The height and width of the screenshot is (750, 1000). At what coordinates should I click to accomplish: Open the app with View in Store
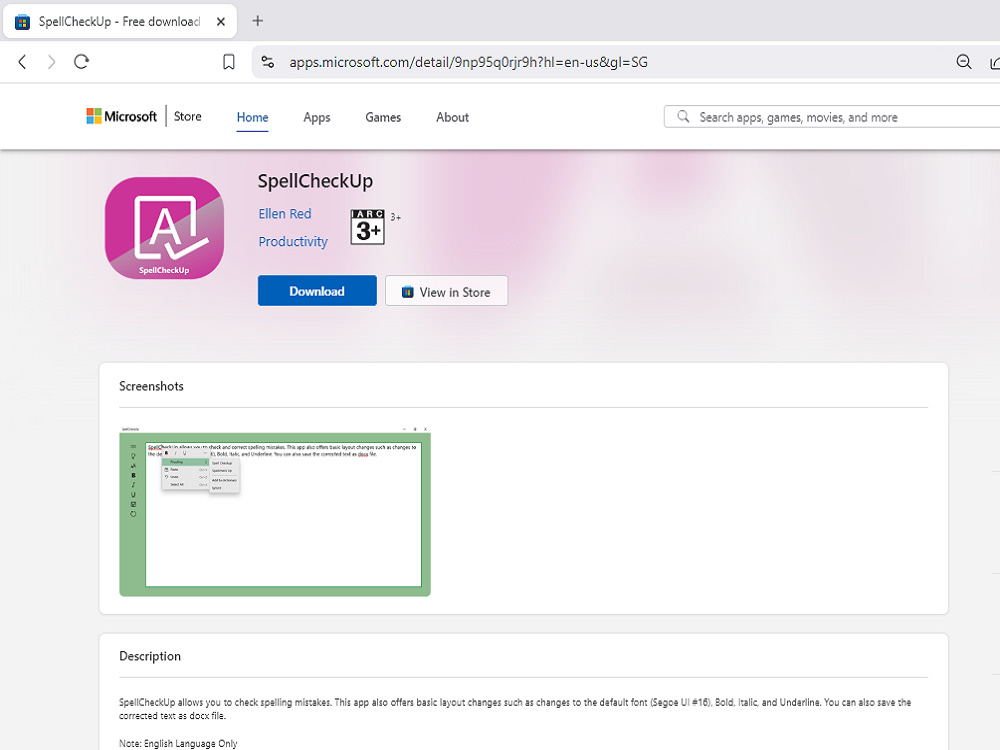coord(446,291)
